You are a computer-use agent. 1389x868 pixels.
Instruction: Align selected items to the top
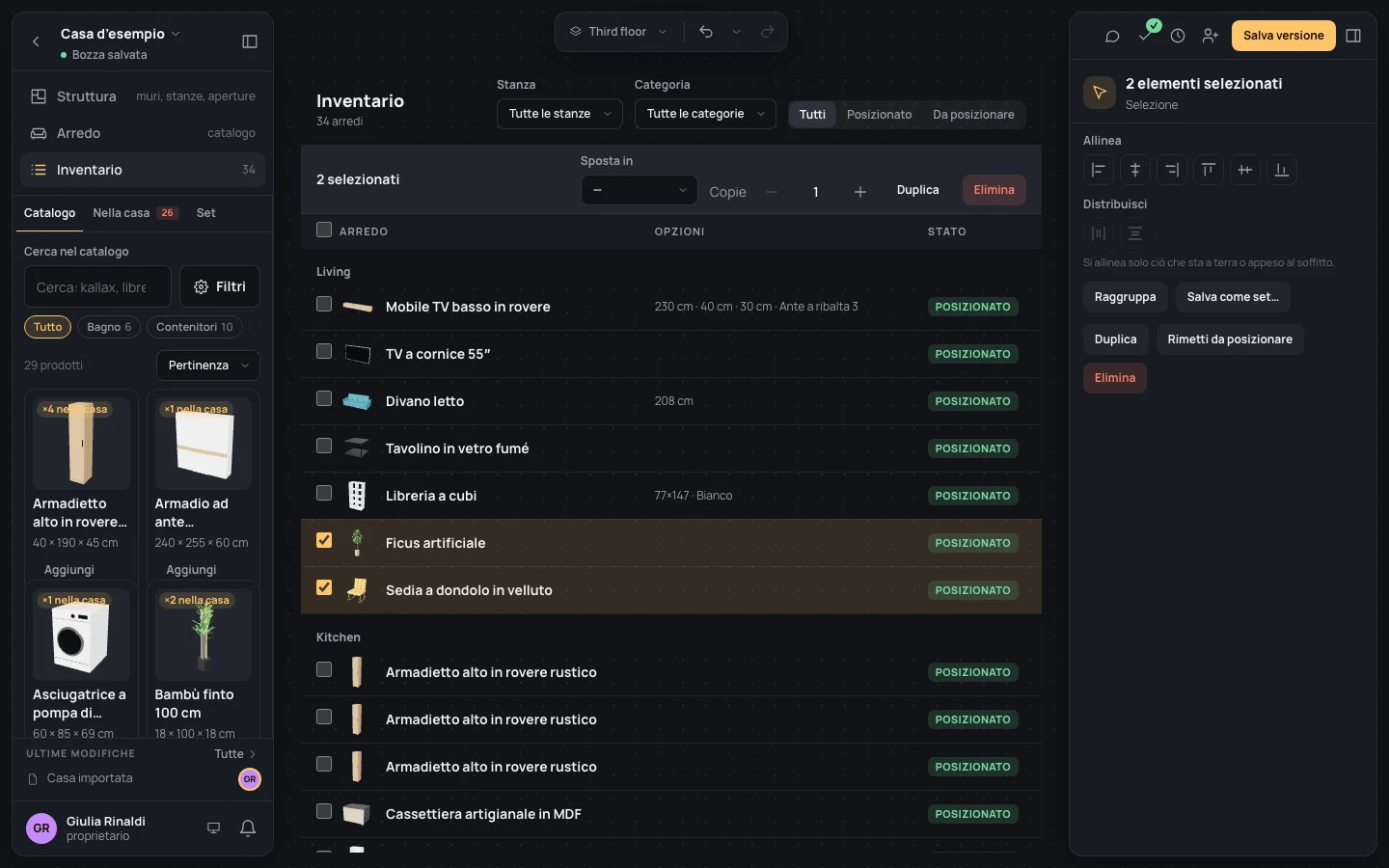click(1209, 170)
